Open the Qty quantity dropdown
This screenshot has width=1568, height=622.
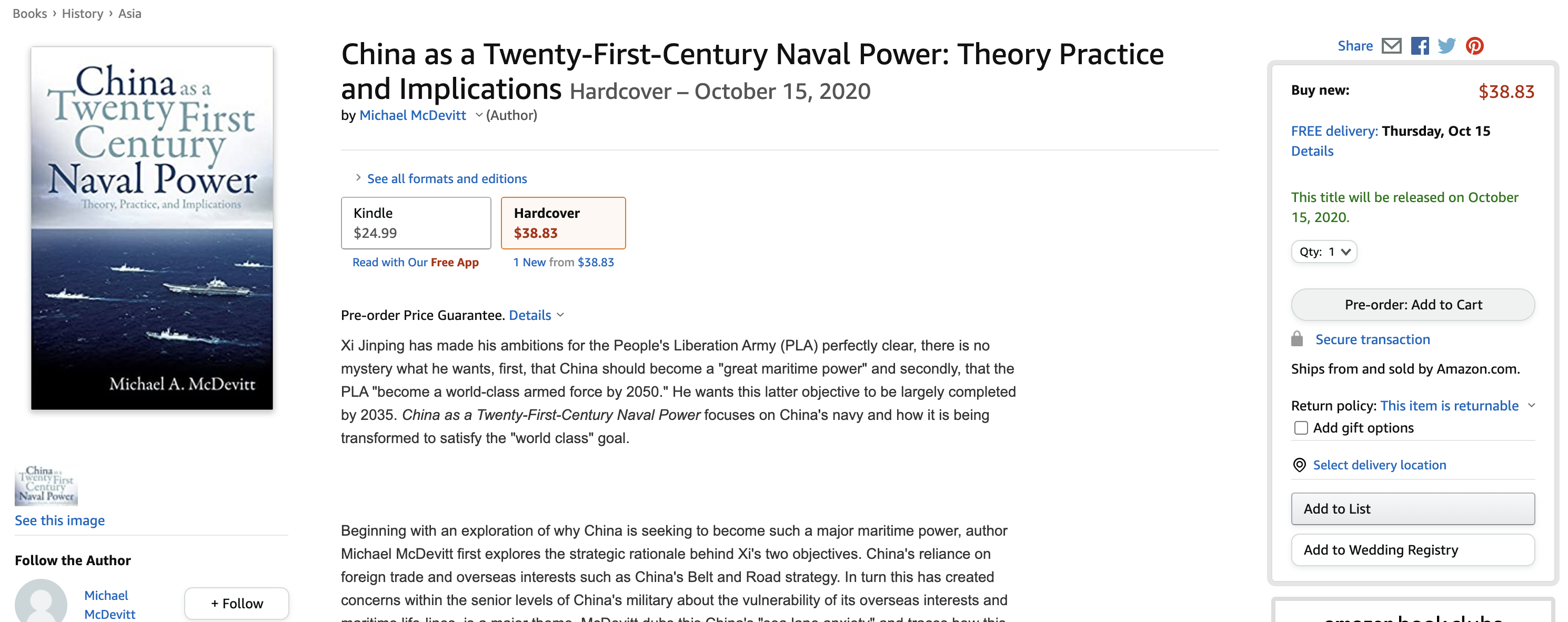[1324, 252]
